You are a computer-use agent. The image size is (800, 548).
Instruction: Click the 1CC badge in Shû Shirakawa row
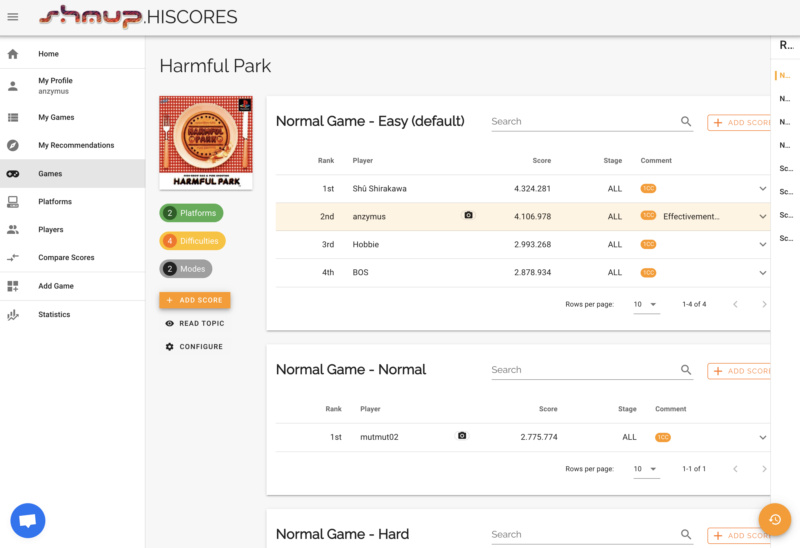[648, 189]
